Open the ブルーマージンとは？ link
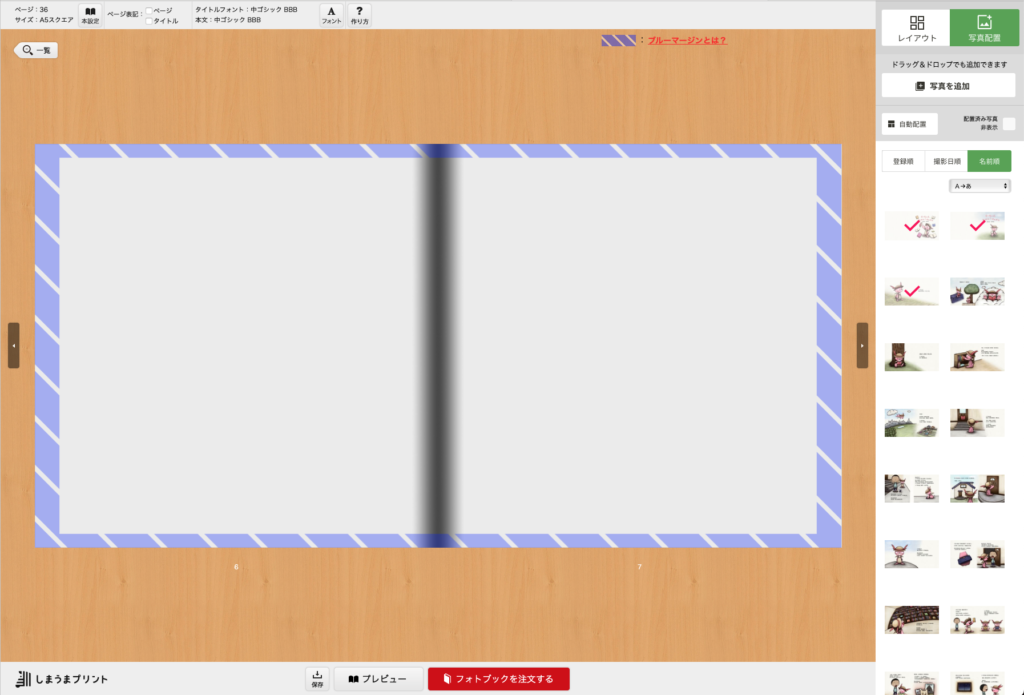Viewport: 1024px width, 695px height. click(687, 41)
